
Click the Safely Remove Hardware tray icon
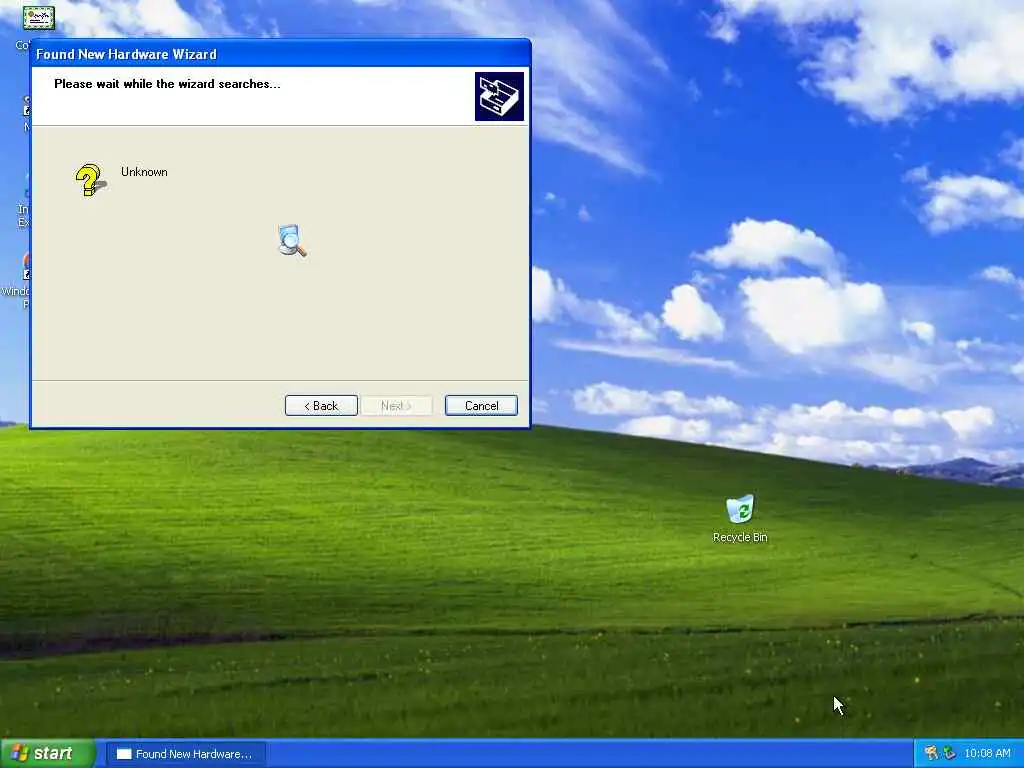(x=949, y=753)
